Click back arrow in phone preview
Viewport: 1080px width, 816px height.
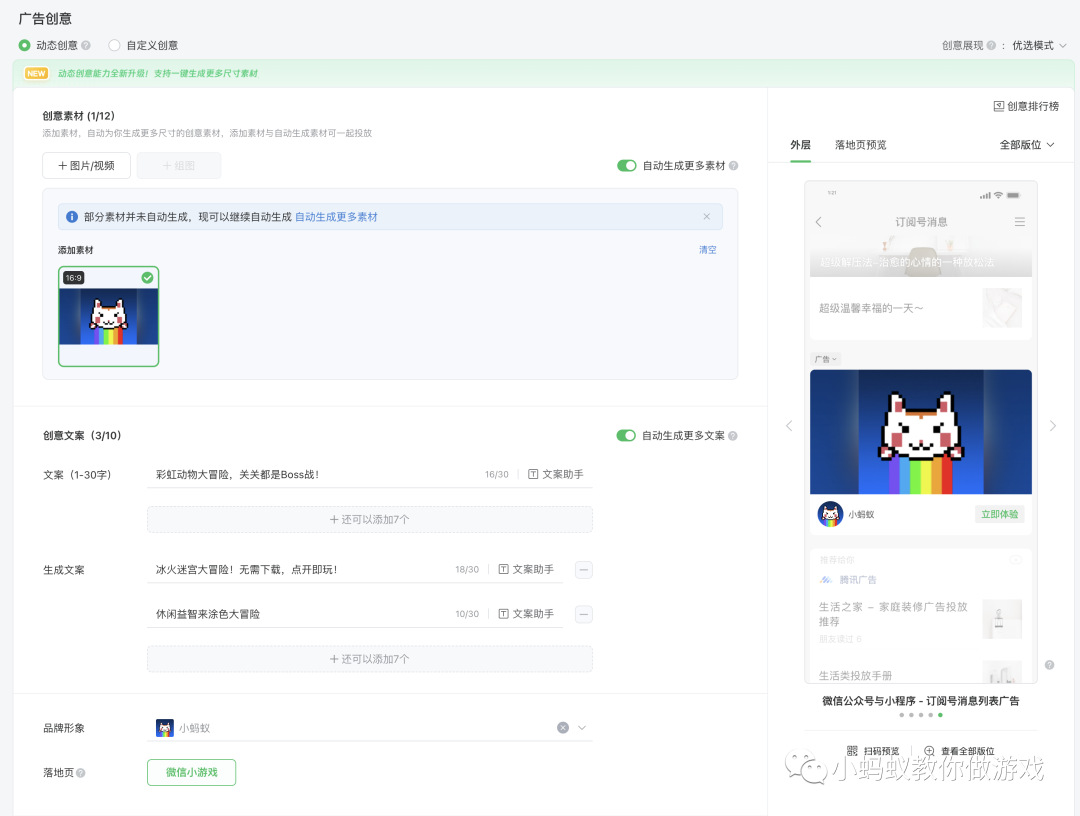(818, 222)
